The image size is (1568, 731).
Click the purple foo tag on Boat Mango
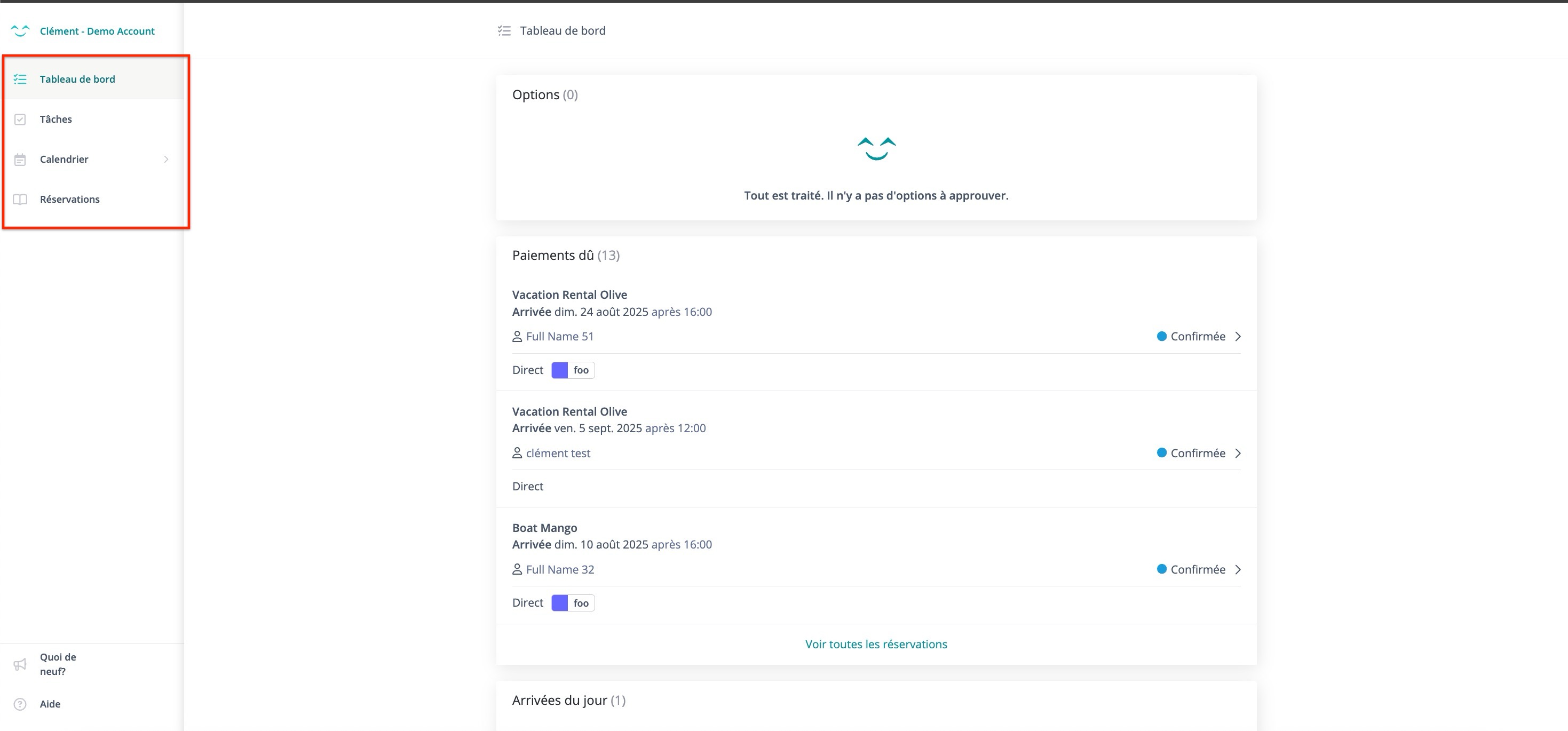click(573, 603)
